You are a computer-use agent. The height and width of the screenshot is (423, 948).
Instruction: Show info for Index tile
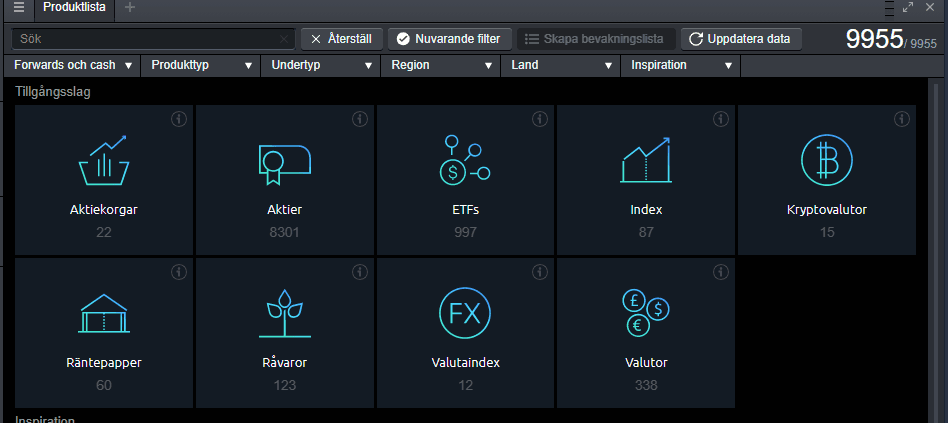click(721, 119)
